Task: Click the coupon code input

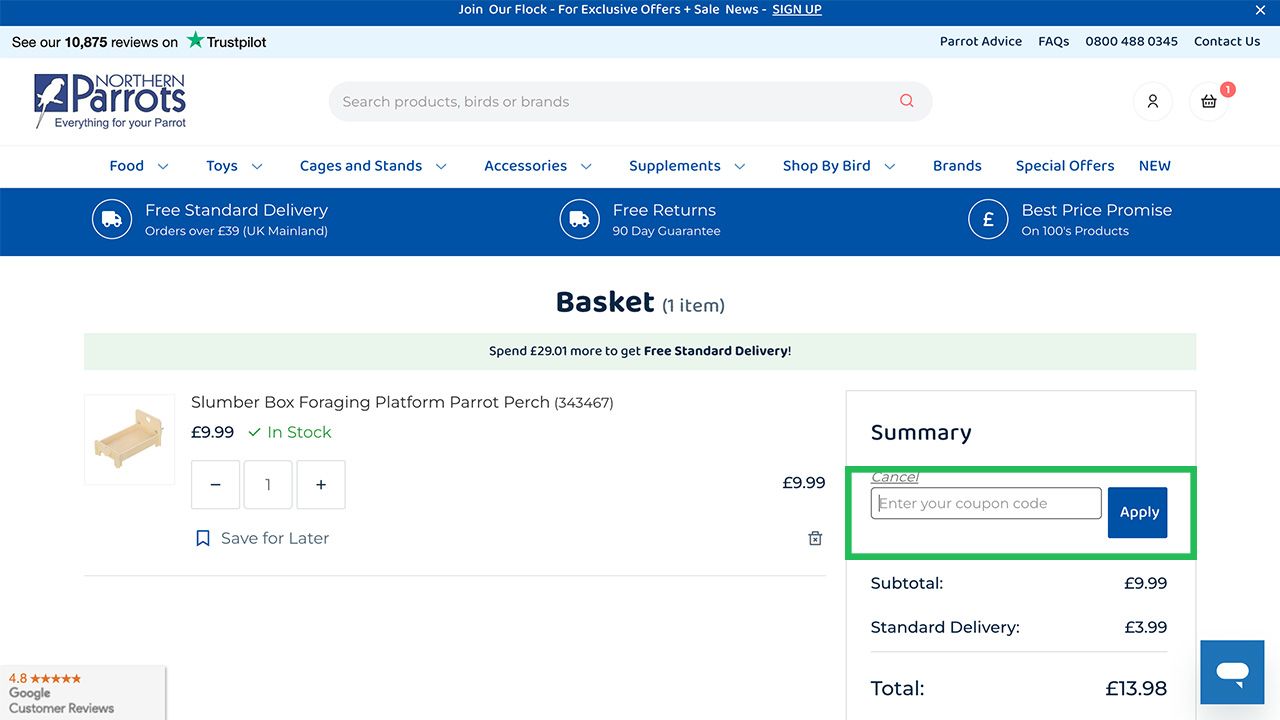Action: pos(986,503)
